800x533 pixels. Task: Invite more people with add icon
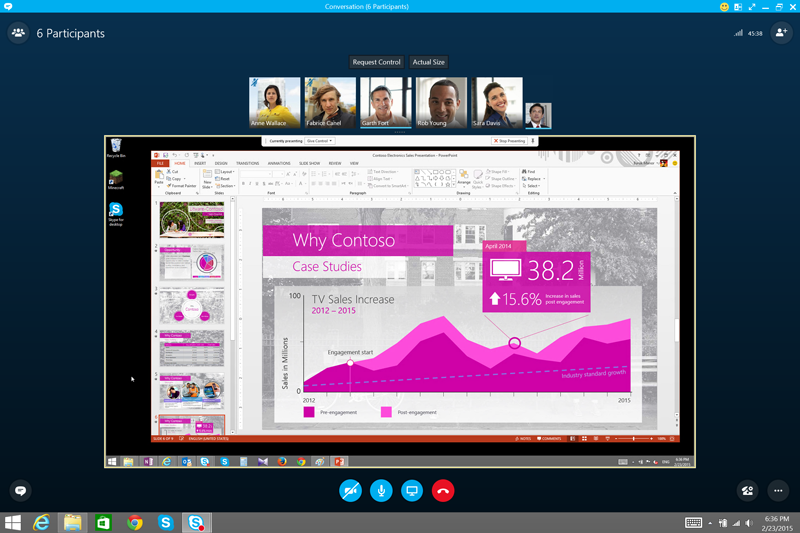click(x=781, y=33)
